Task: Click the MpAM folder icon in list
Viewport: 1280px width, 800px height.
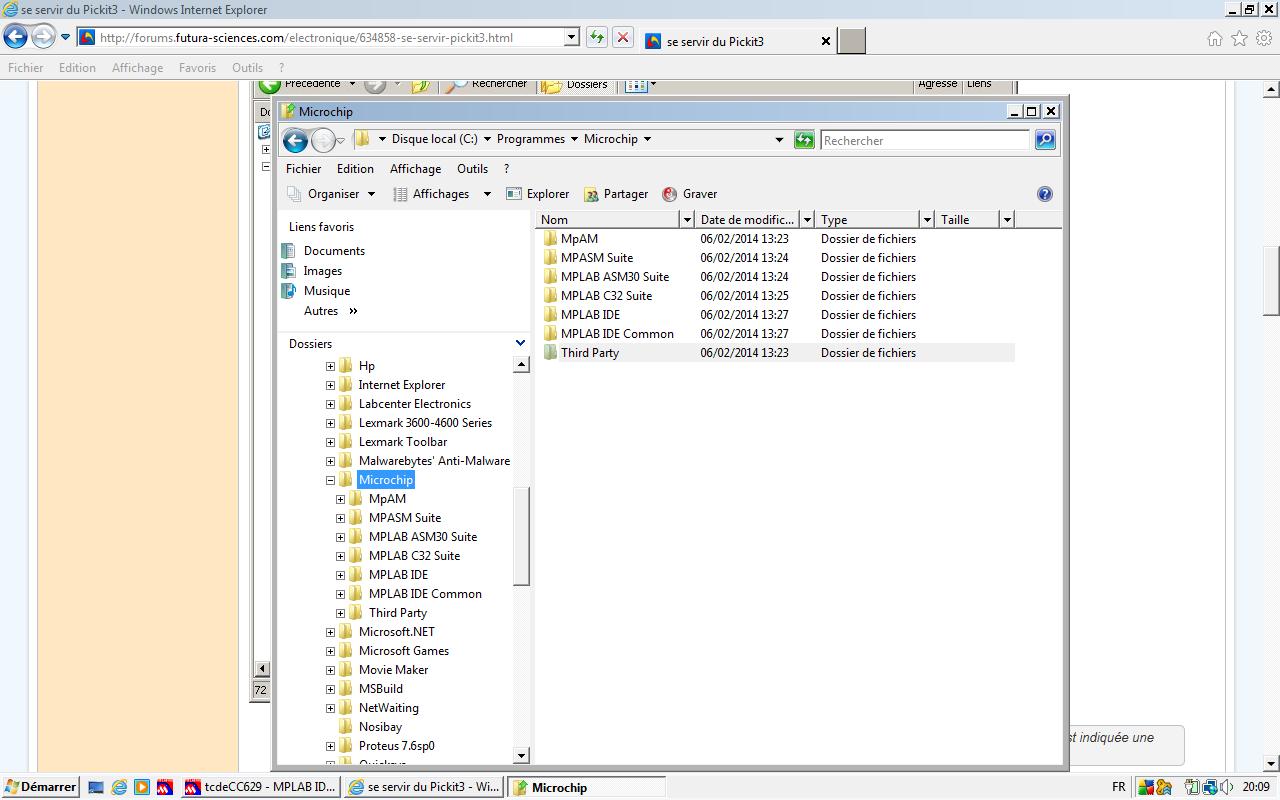Action: click(x=550, y=239)
